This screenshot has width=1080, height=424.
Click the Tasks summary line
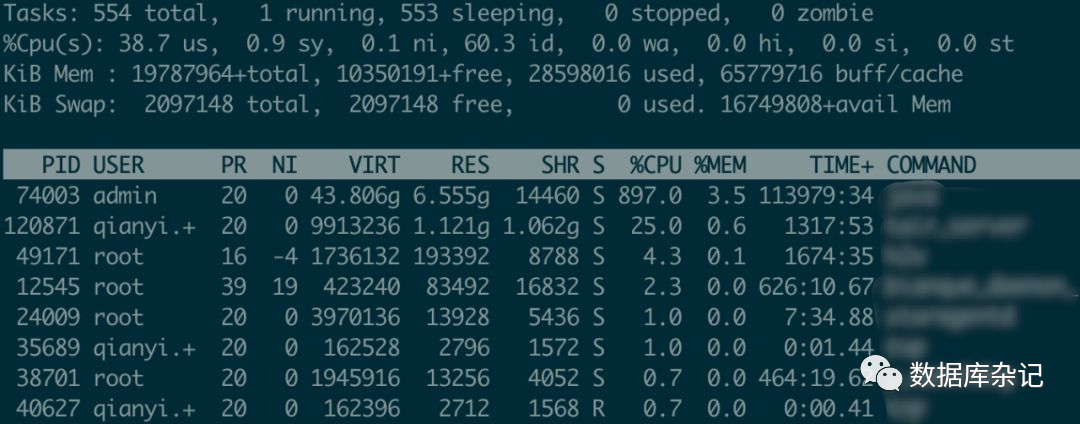coord(438,13)
